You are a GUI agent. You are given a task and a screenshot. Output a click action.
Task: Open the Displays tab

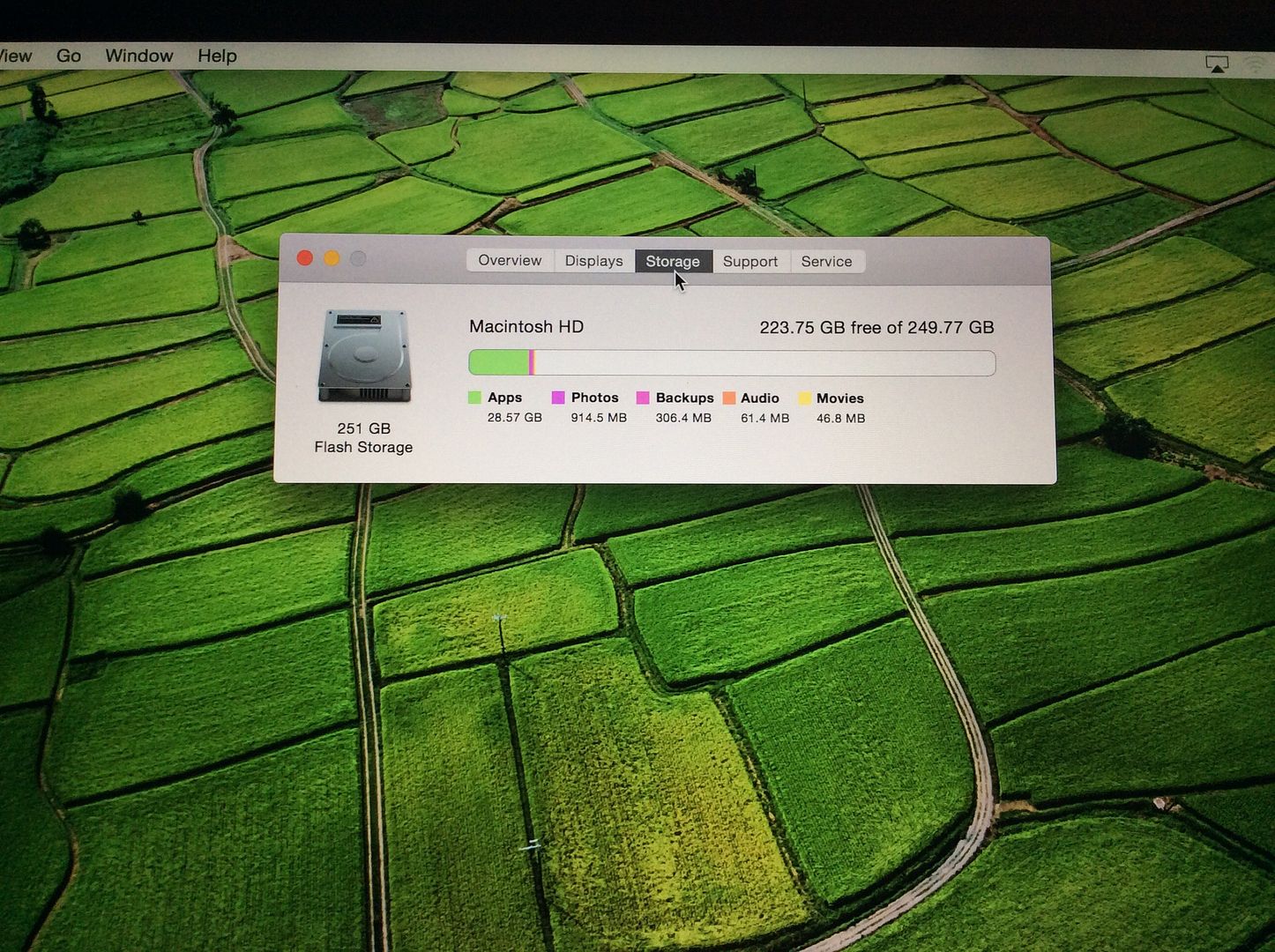(x=593, y=261)
